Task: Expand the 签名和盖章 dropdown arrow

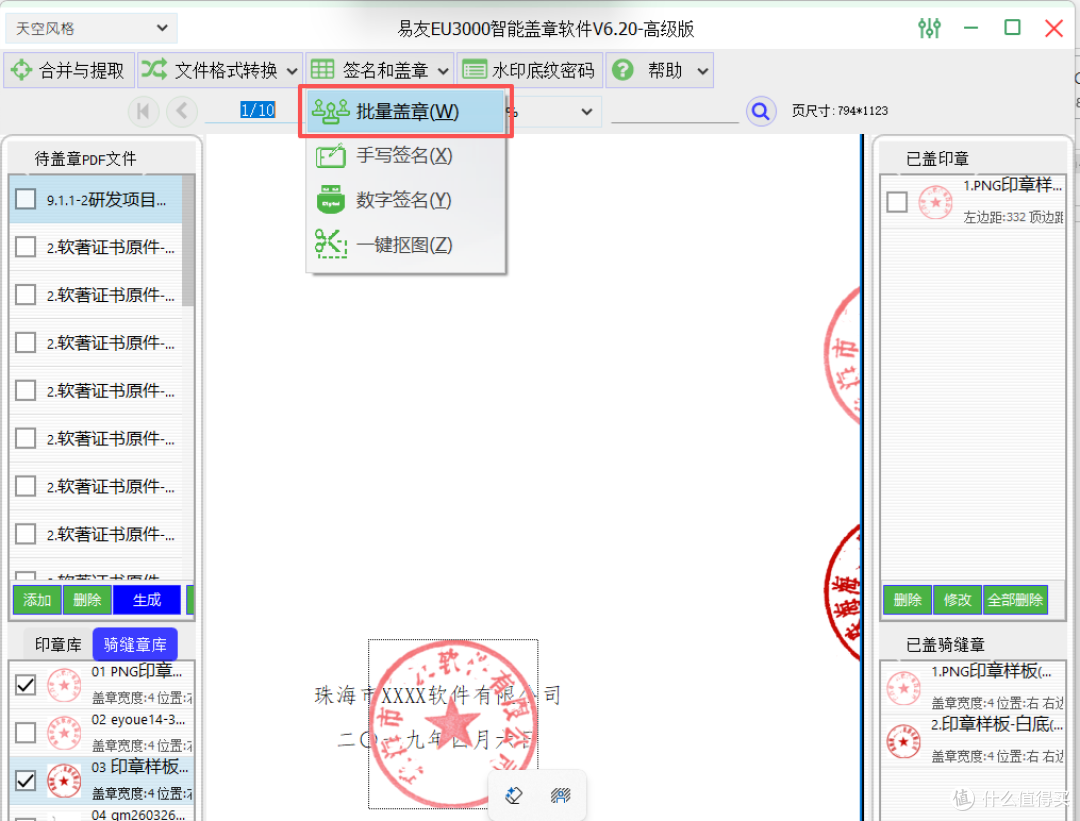Action: tap(443, 70)
